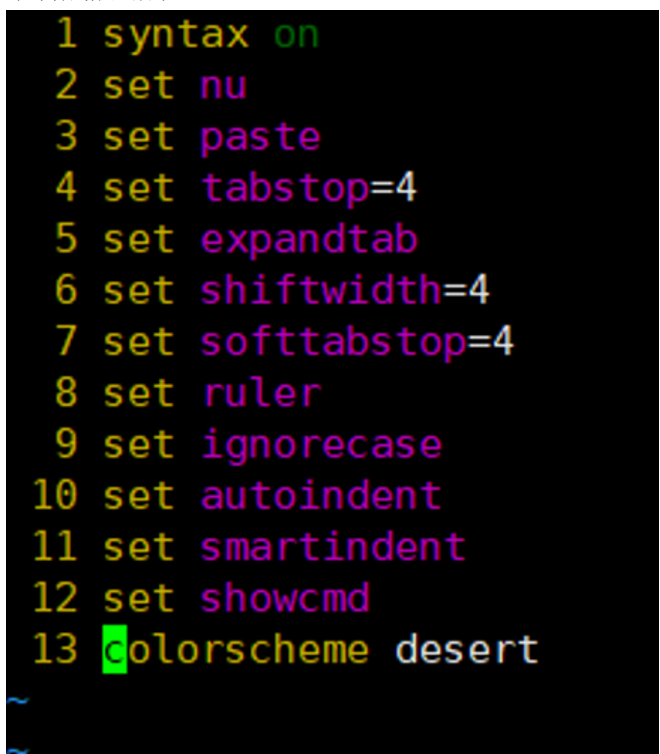Click the value 4 after softtabstop
Screen dimensions: 660x754
tap(503, 340)
